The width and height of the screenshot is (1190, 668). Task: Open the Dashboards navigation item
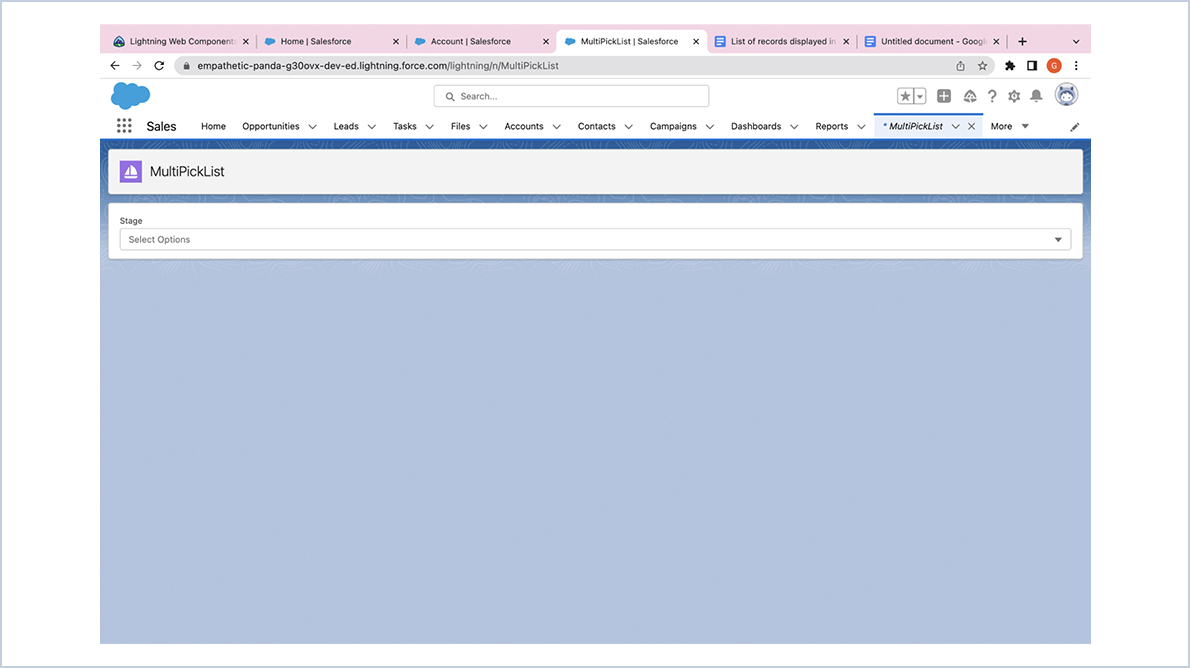(x=755, y=126)
